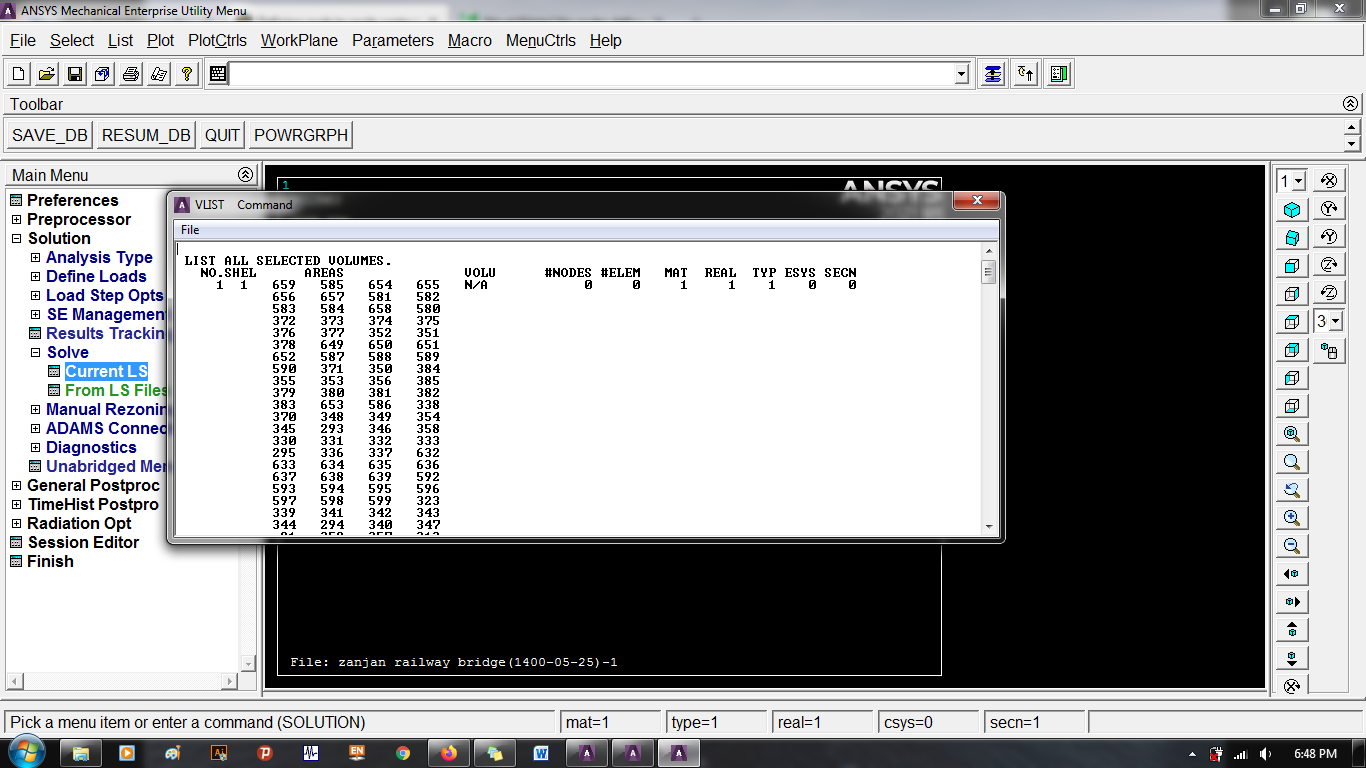Collapse the Toolbar panel
Viewport: 1366px width, 768px height.
(x=1350, y=104)
